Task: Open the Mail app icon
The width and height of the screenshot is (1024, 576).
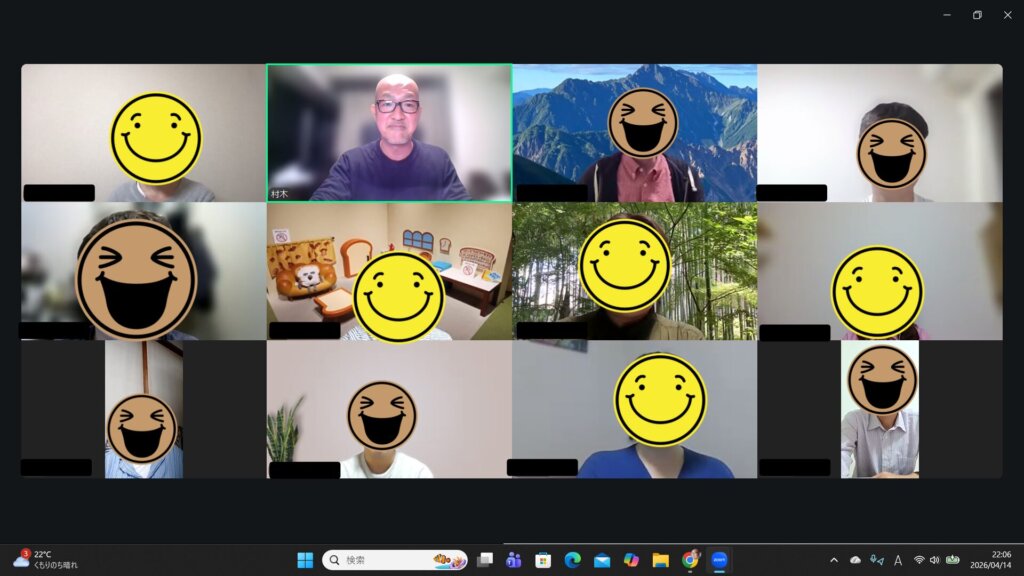Action: pyautogui.click(x=602, y=560)
